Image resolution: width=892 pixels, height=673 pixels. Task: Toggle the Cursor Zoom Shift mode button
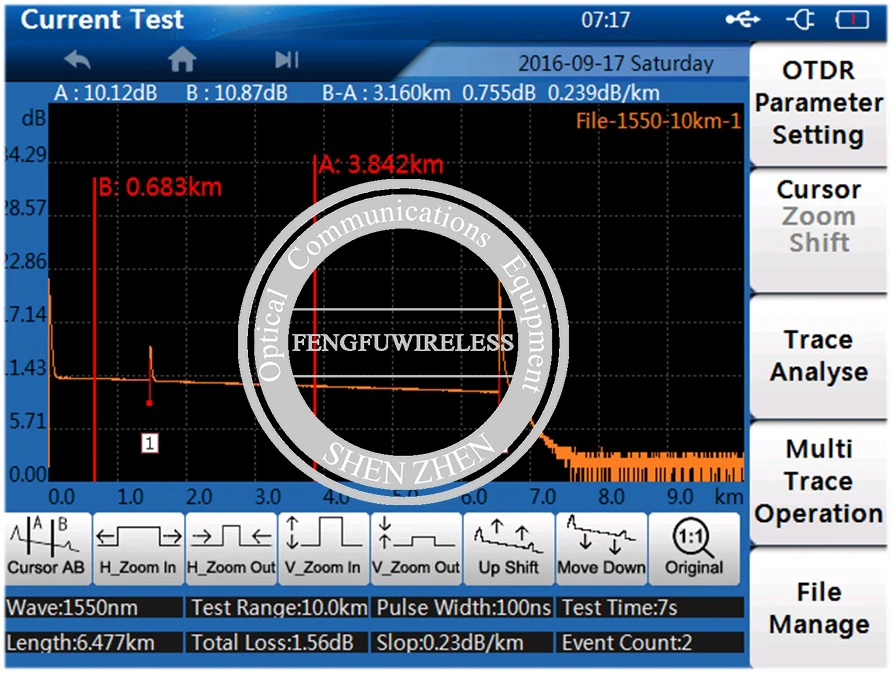click(x=819, y=230)
